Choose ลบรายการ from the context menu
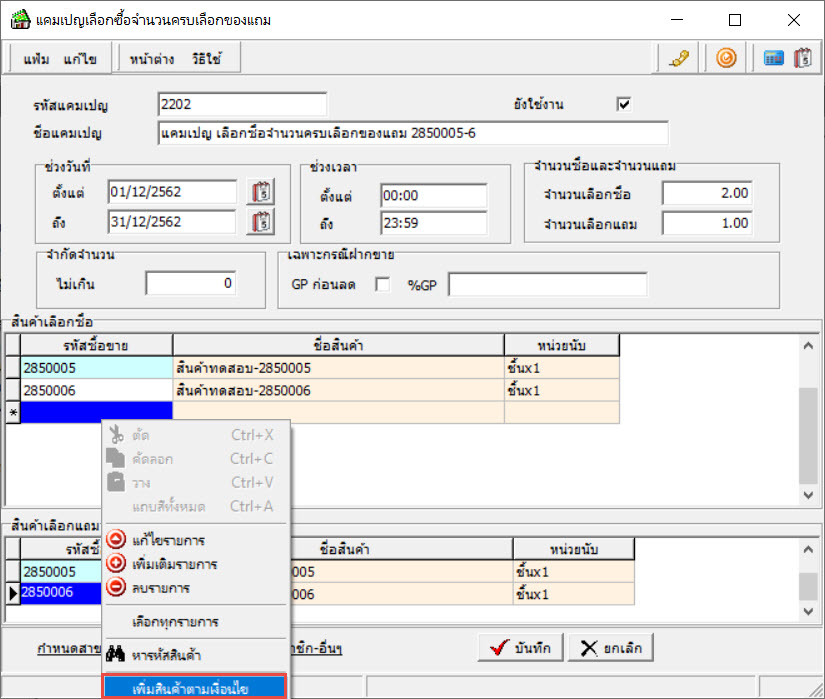This screenshot has height=699, width=825. click(160, 588)
